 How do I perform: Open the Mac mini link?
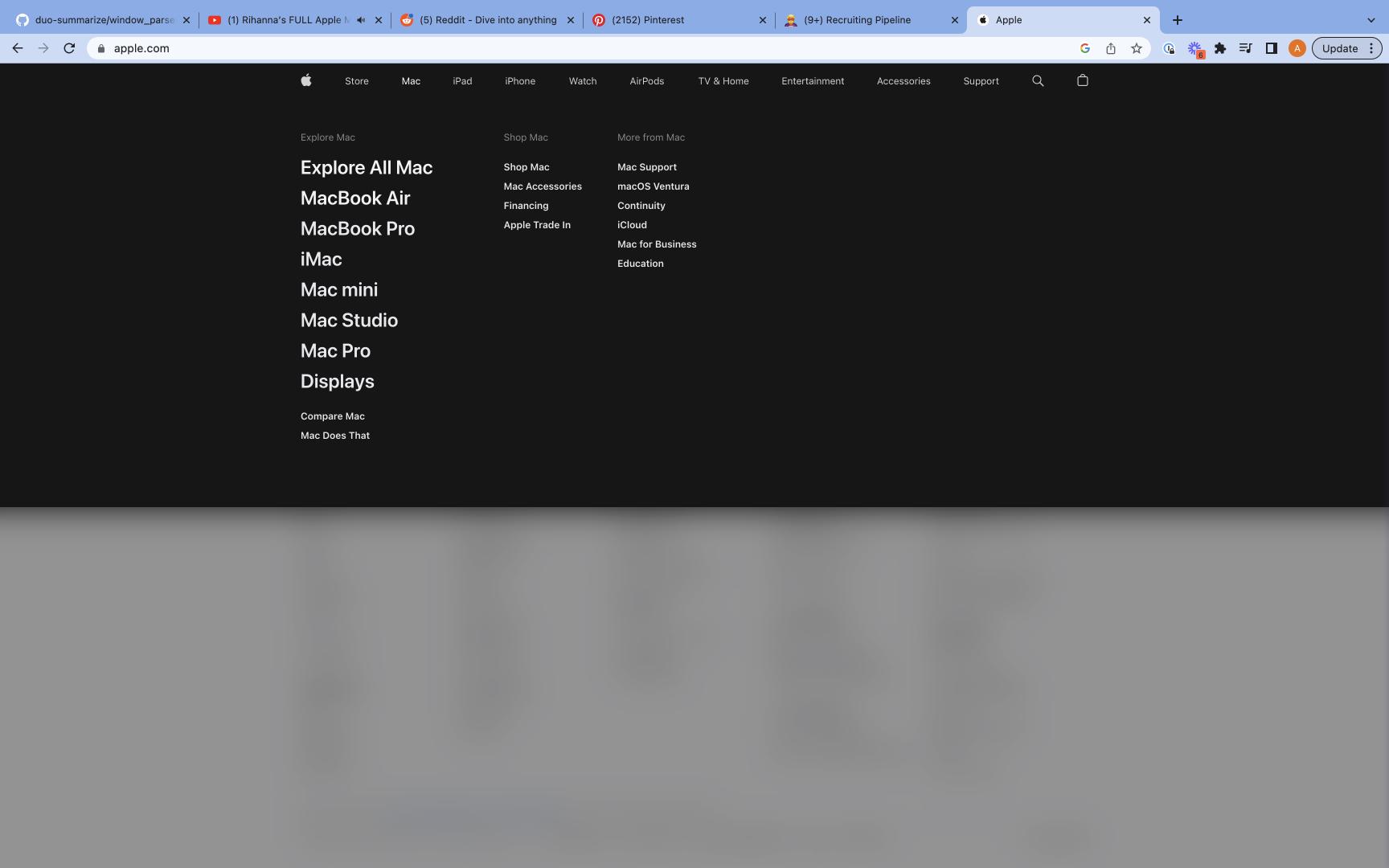coord(339,289)
